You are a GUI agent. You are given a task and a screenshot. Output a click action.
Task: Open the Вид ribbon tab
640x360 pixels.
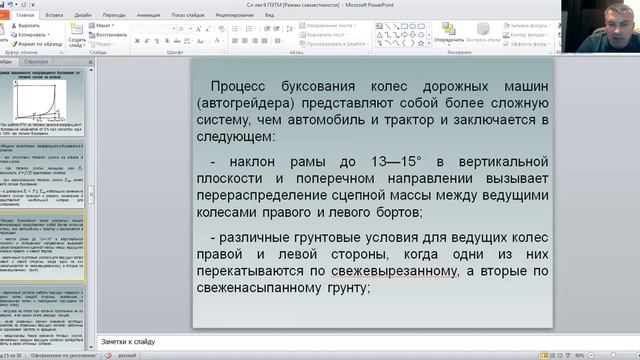pos(269,15)
